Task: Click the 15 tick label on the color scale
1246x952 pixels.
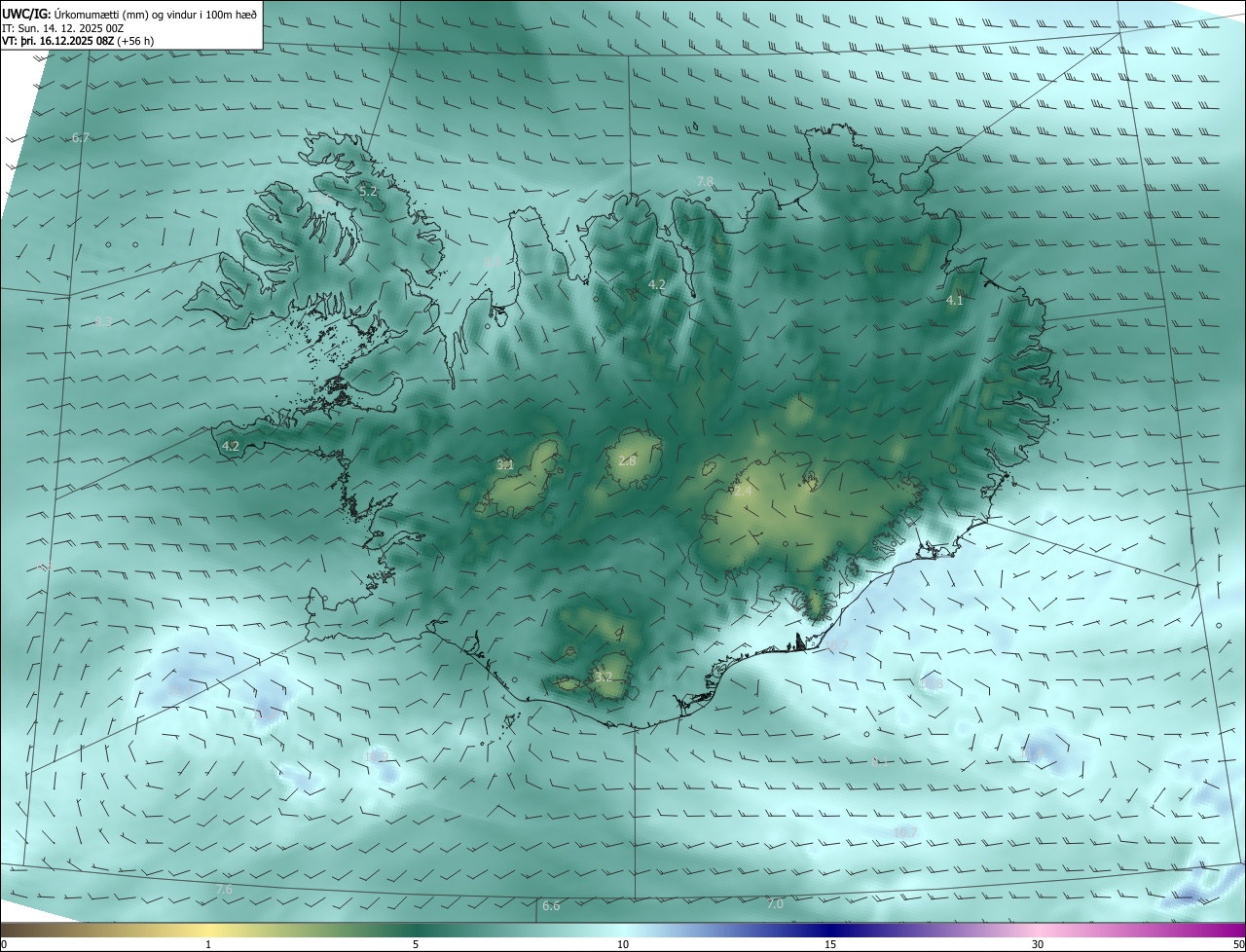Action: point(830,945)
